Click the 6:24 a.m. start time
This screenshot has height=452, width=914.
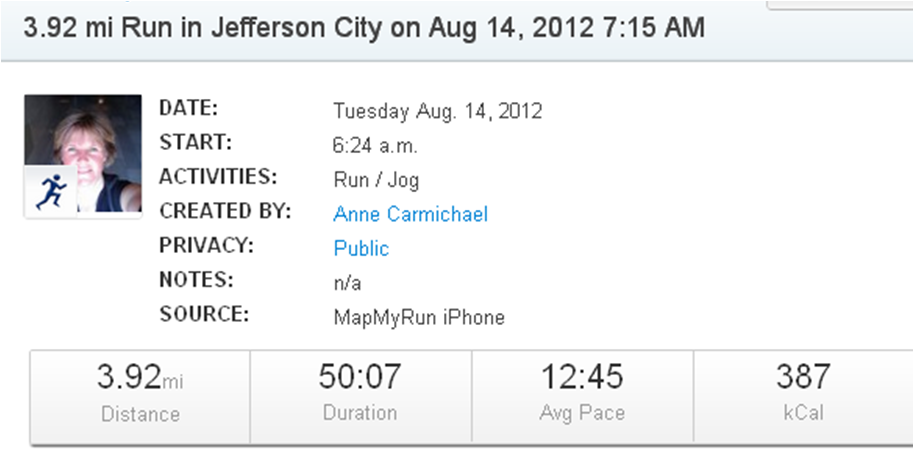[375, 145]
